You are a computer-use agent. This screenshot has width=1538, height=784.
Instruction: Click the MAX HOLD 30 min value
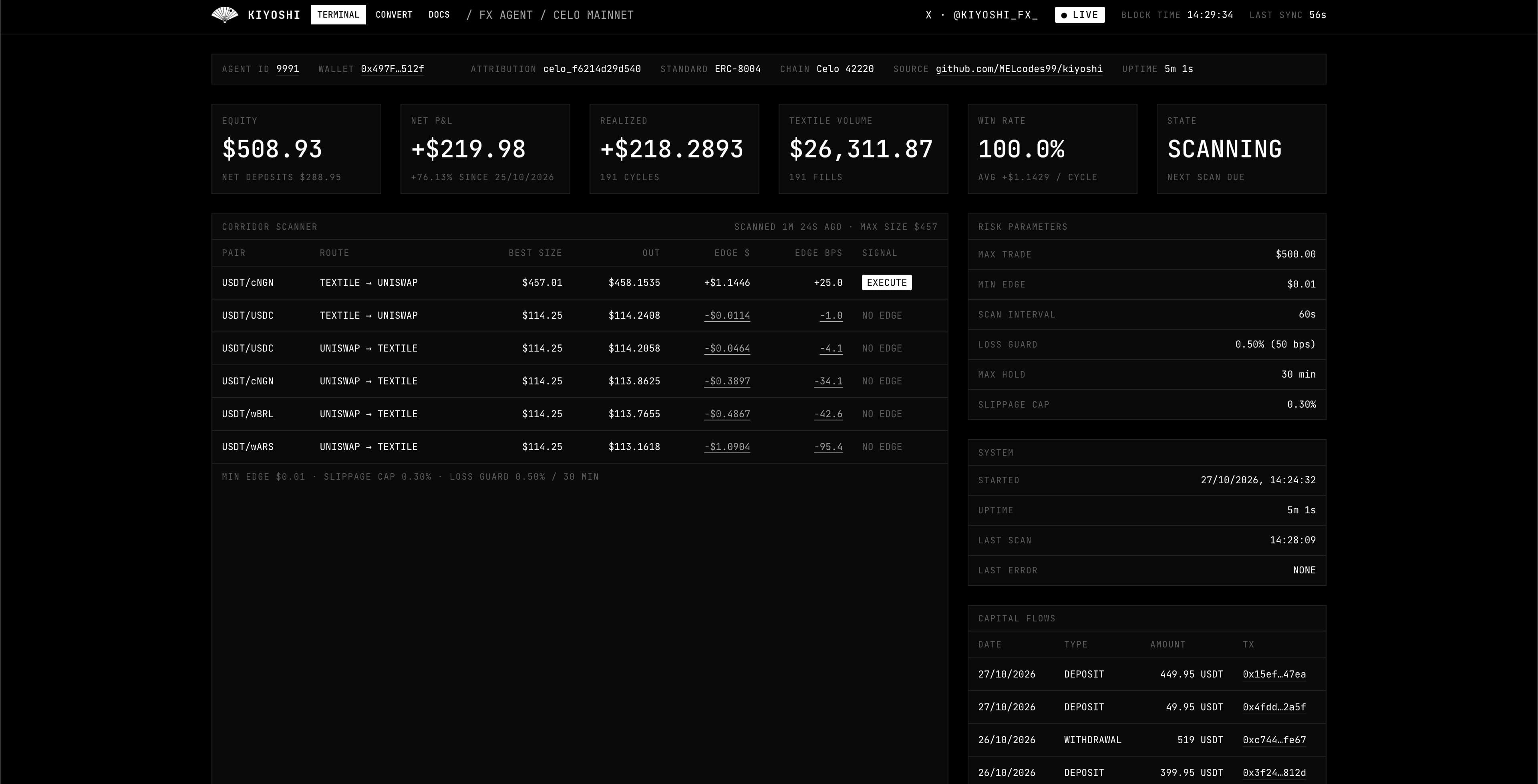pyautogui.click(x=1298, y=374)
